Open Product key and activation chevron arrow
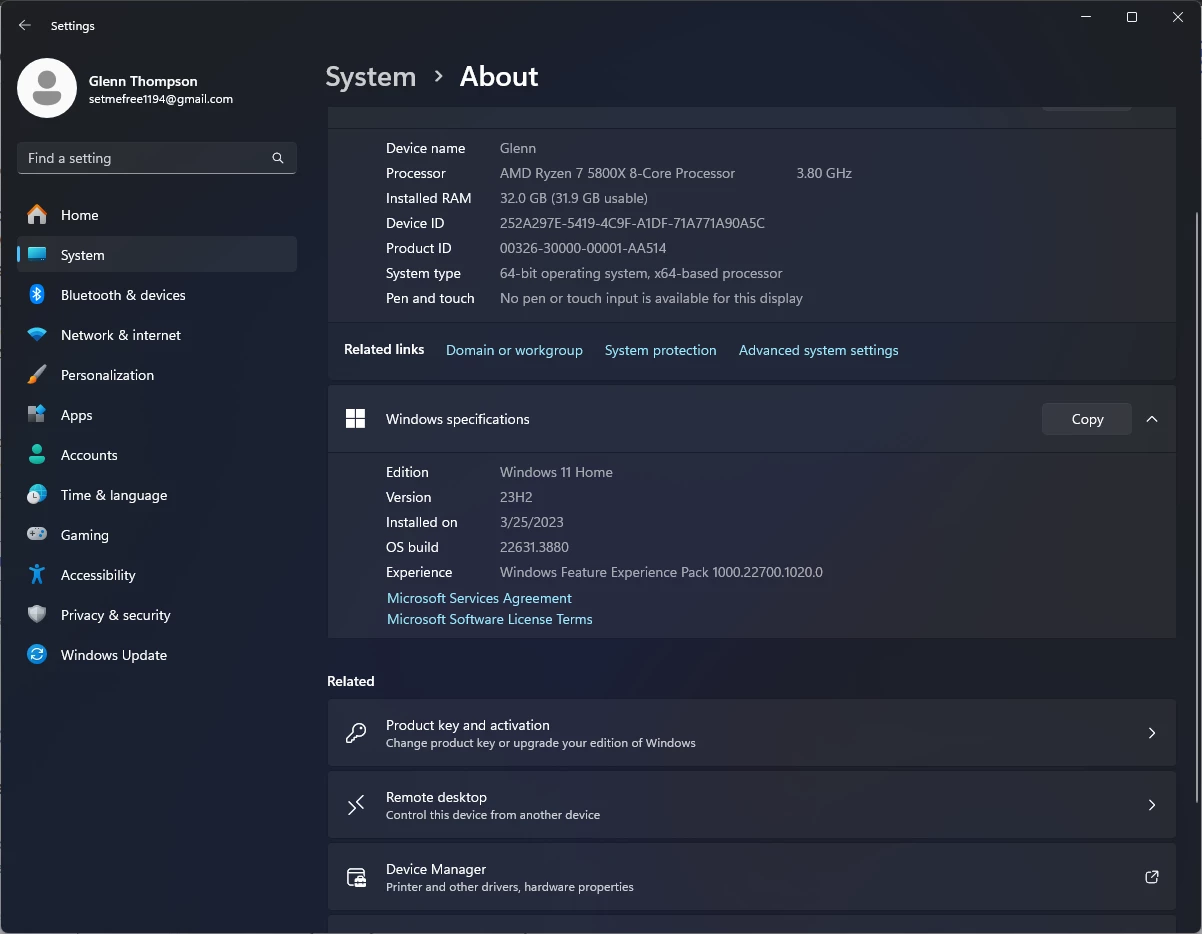The width and height of the screenshot is (1202, 934). point(1152,733)
